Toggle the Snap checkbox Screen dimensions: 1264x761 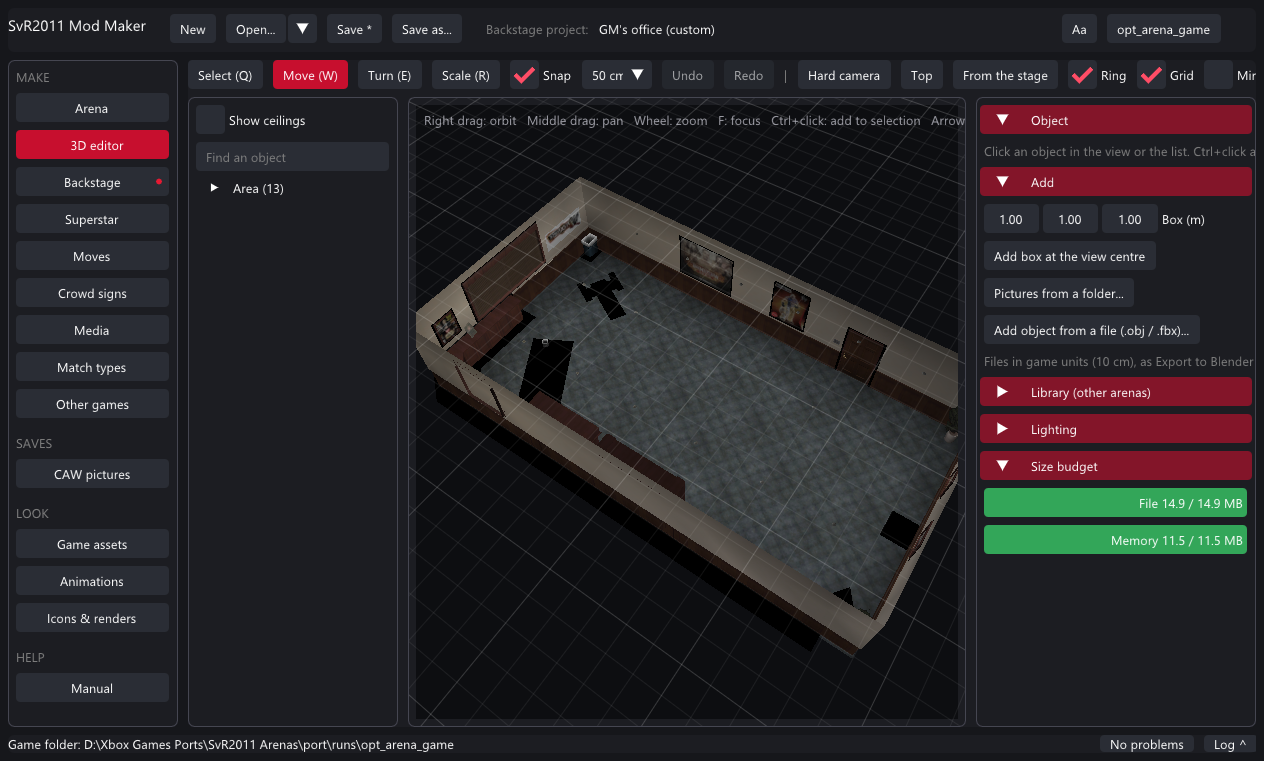point(524,75)
